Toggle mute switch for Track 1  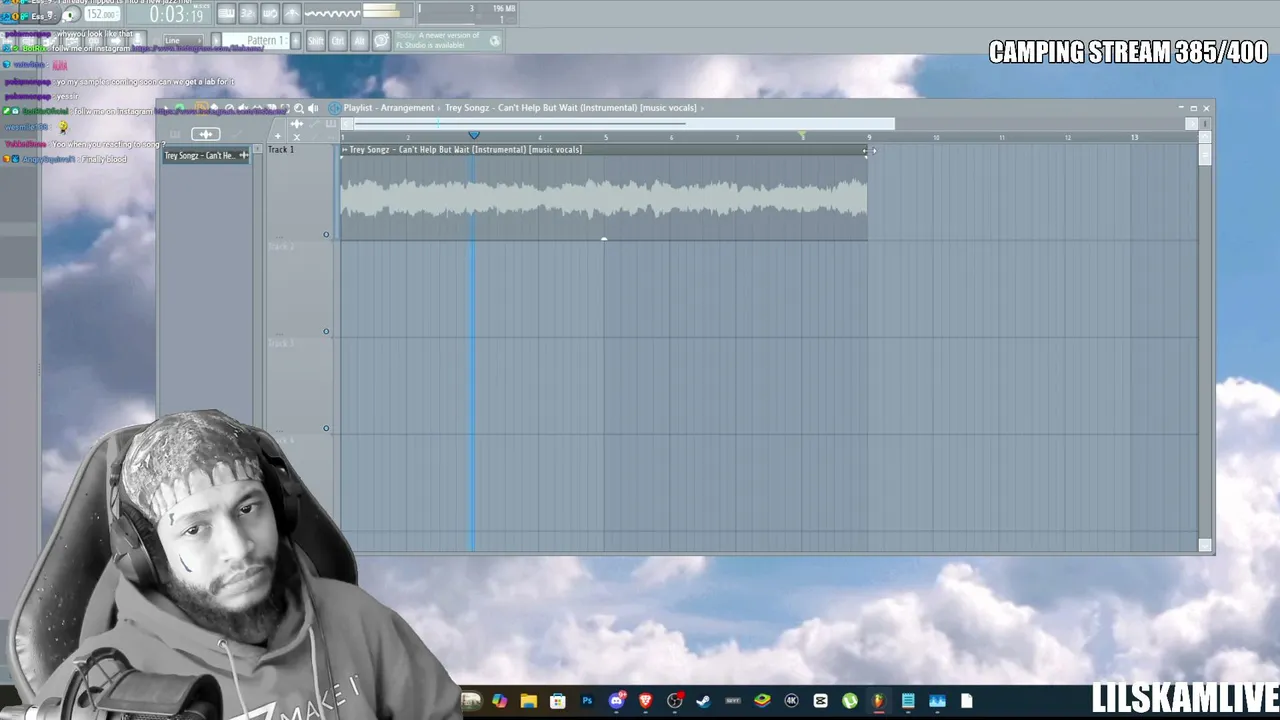326,235
